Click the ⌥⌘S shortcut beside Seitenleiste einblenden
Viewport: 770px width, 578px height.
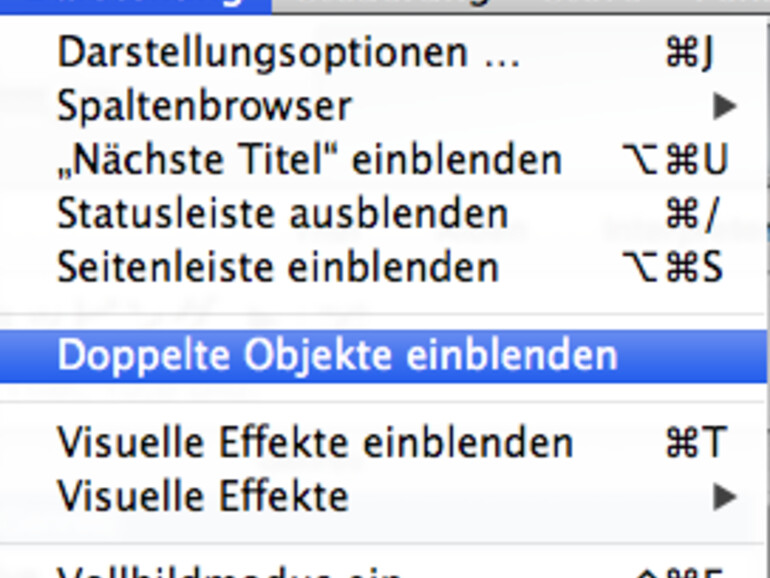673,268
